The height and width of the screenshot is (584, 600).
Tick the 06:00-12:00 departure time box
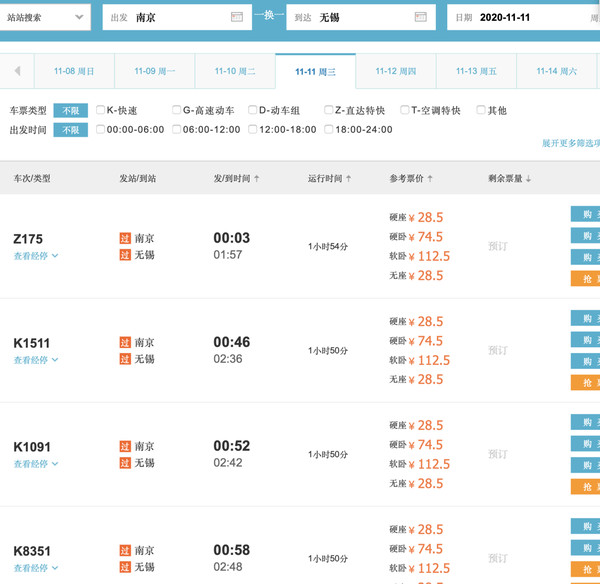tap(176, 129)
